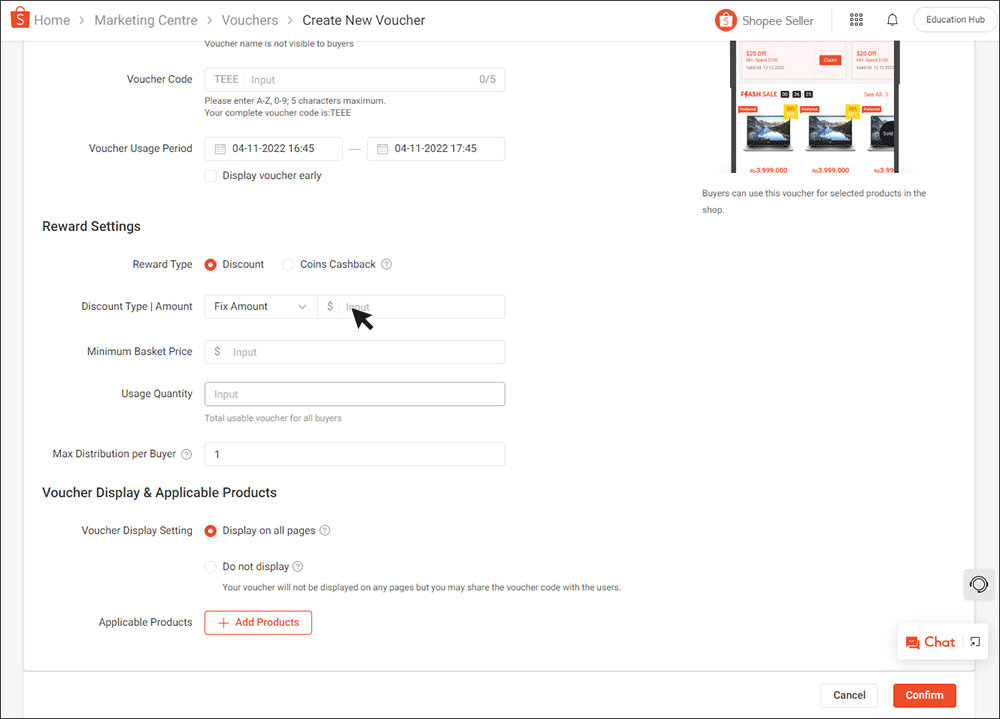
Task: Click the Add Products button
Action: [258, 622]
